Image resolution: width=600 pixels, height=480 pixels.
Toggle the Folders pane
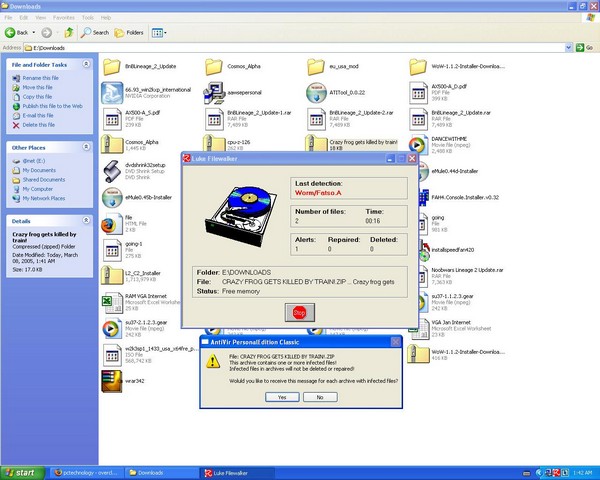[129, 33]
